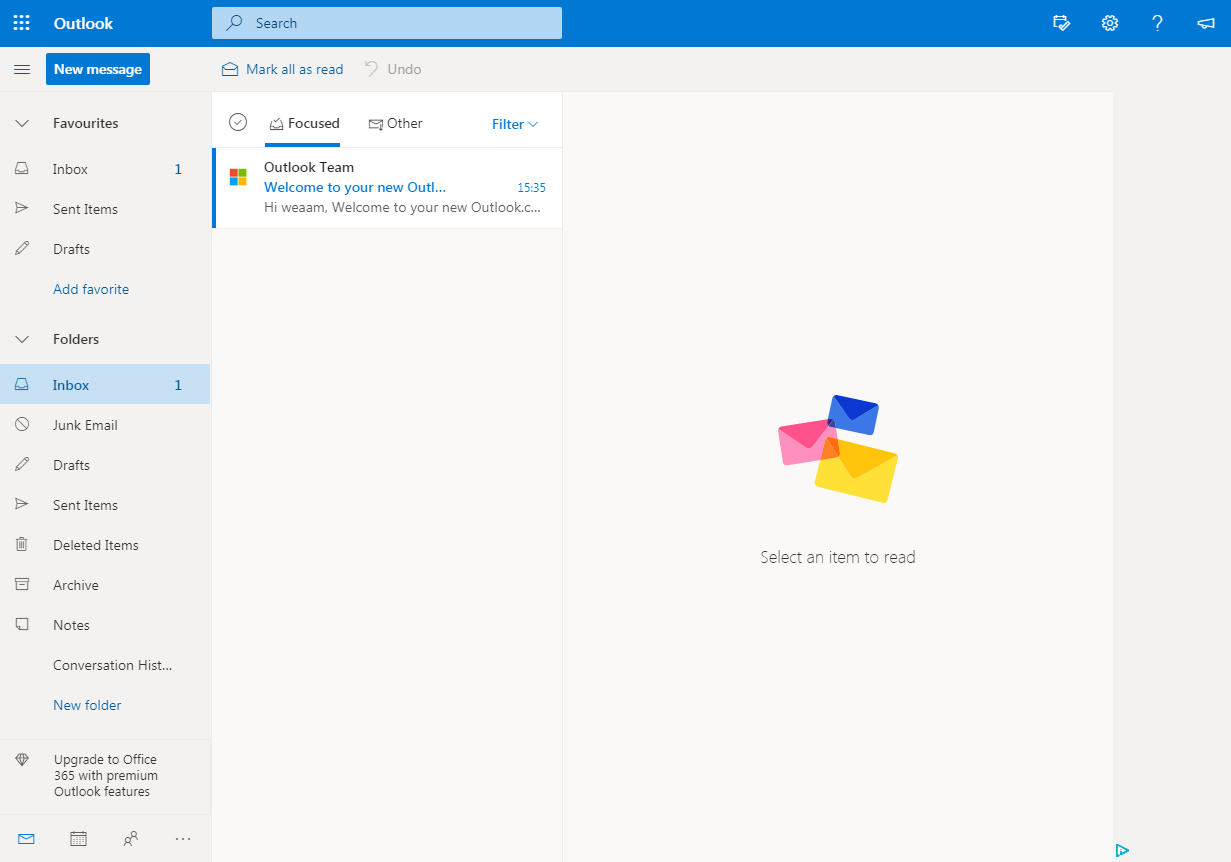Collapse the Favourites section
This screenshot has width=1231, height=862.
tap(22, 123)
